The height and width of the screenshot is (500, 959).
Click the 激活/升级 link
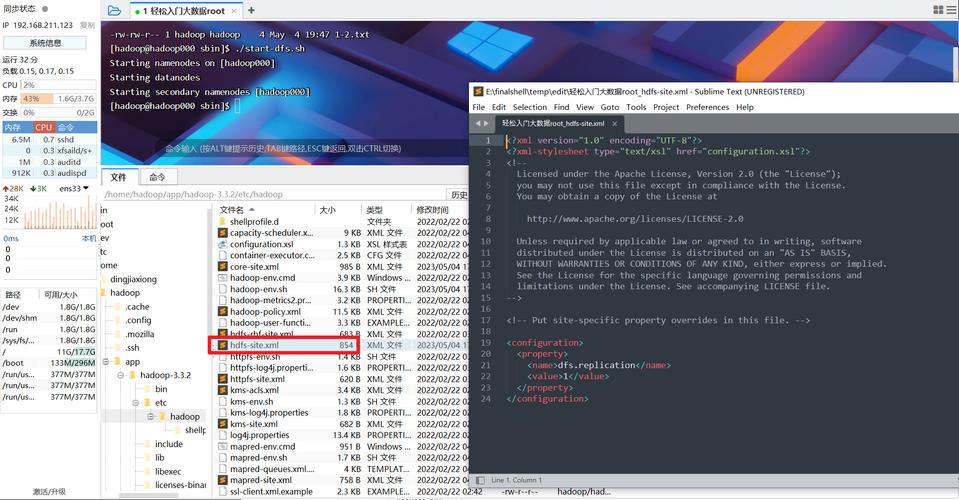[49, 491]
